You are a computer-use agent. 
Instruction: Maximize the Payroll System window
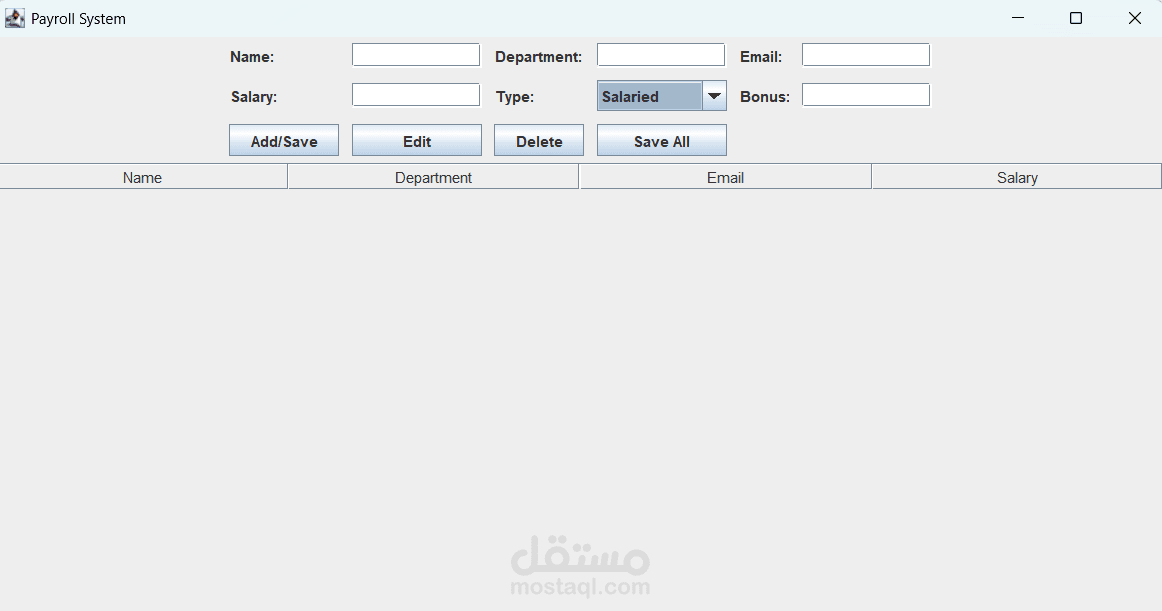(1076, 18)
